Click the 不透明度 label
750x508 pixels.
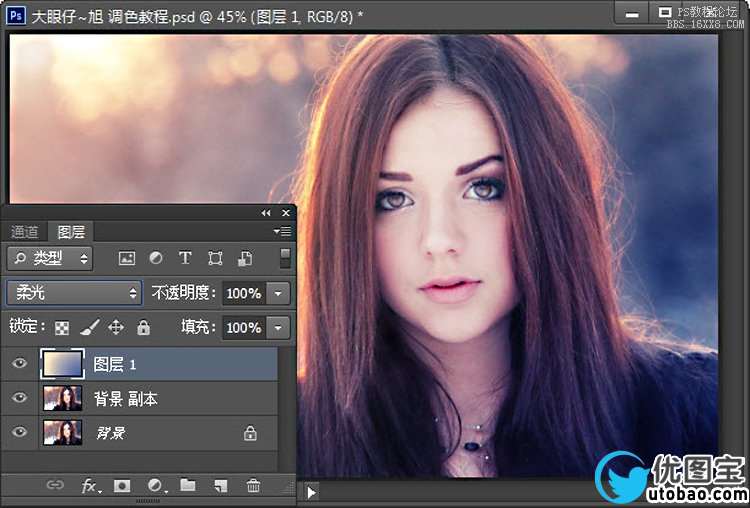pyautogui.click(x=184, y=293)
